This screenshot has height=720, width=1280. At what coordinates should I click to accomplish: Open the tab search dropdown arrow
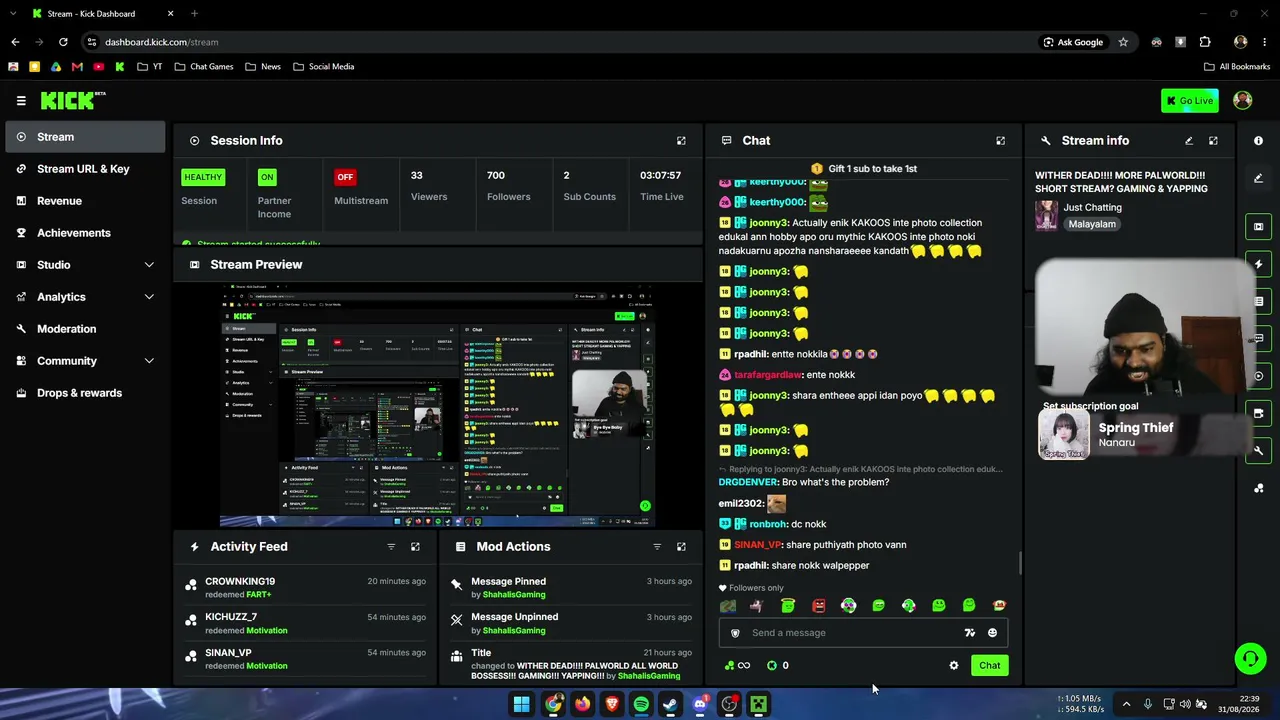coord(14,14)
